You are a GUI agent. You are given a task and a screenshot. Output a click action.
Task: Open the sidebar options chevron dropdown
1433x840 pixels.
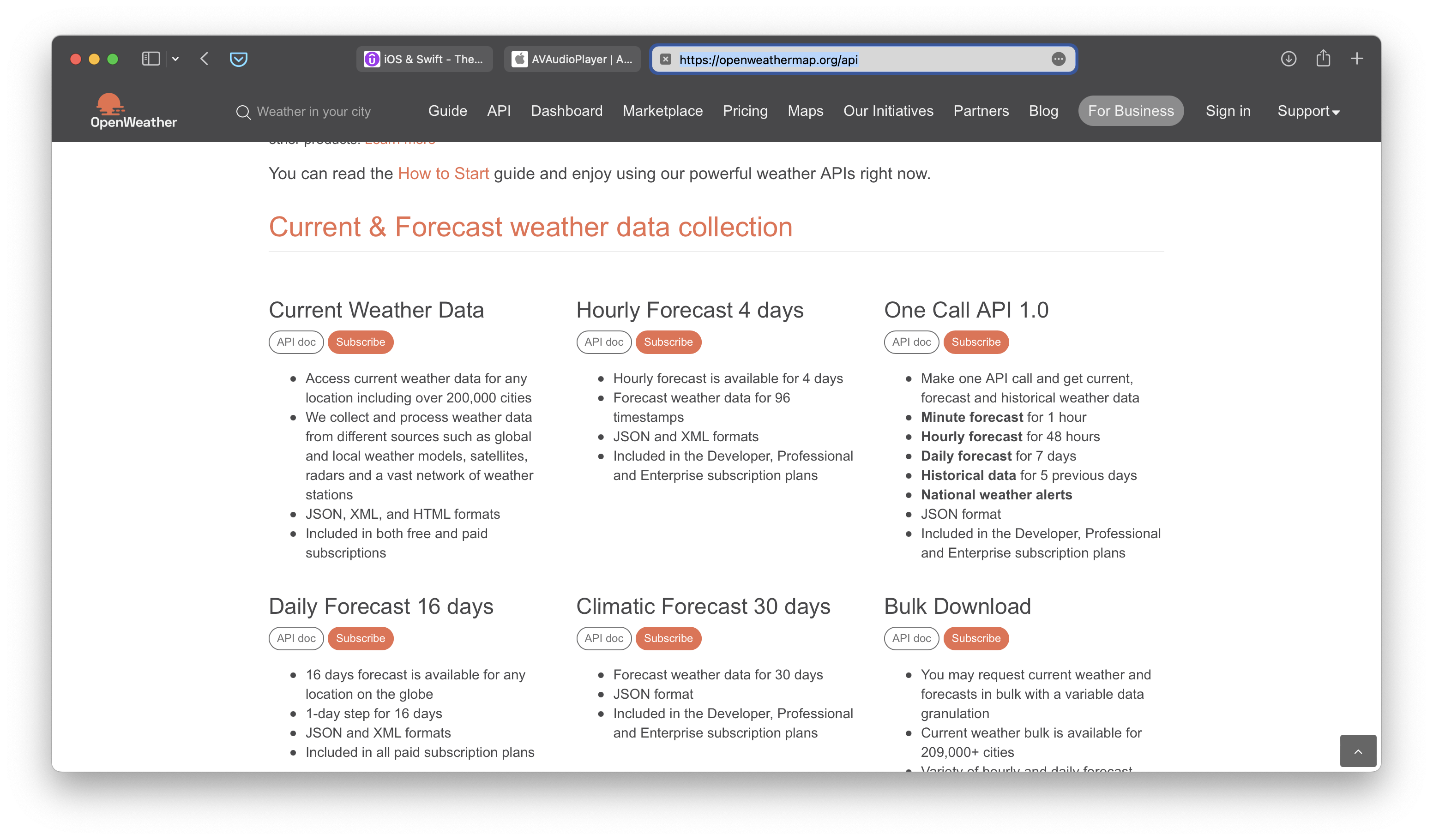[175, 59]
